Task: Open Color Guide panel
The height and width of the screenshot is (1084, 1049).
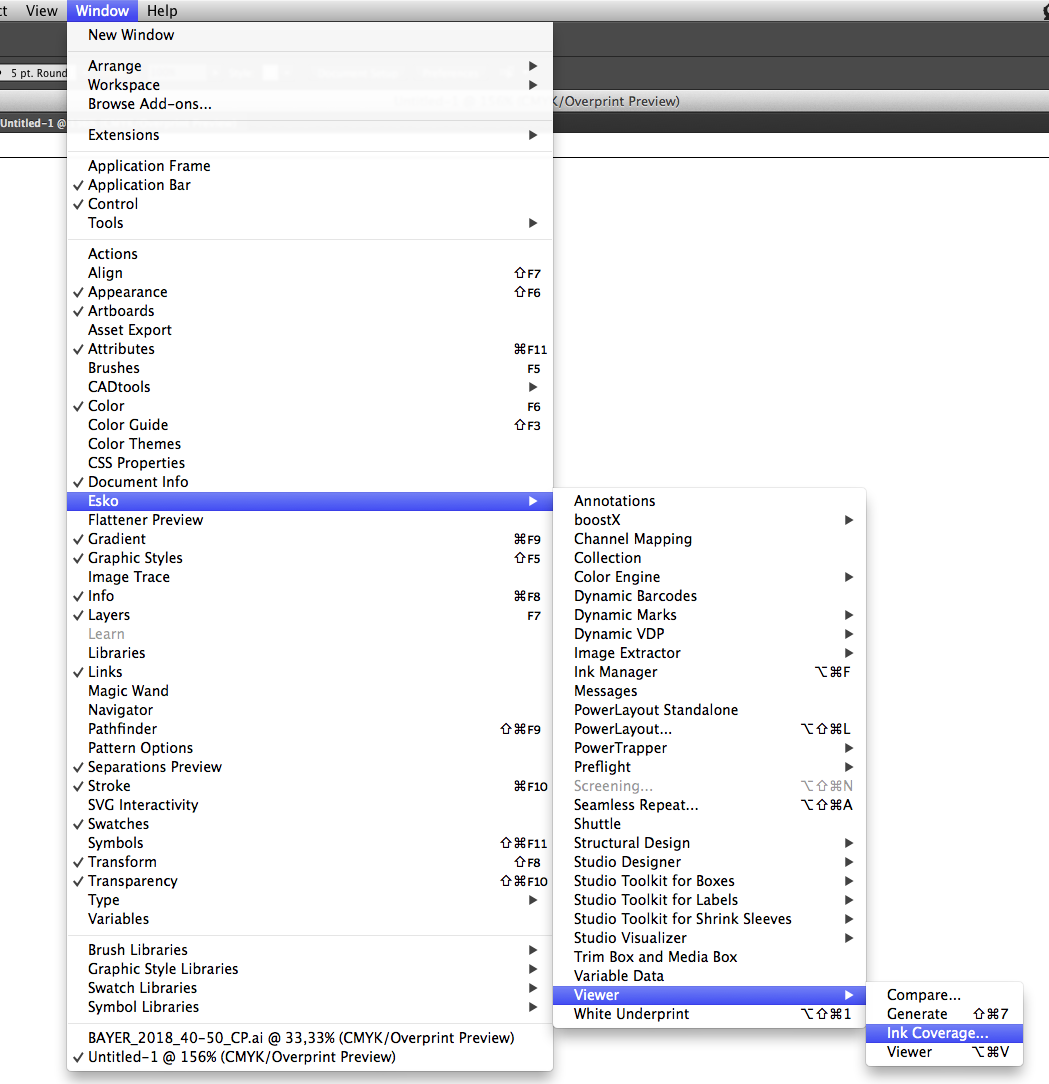Action: tap(310, 425)
